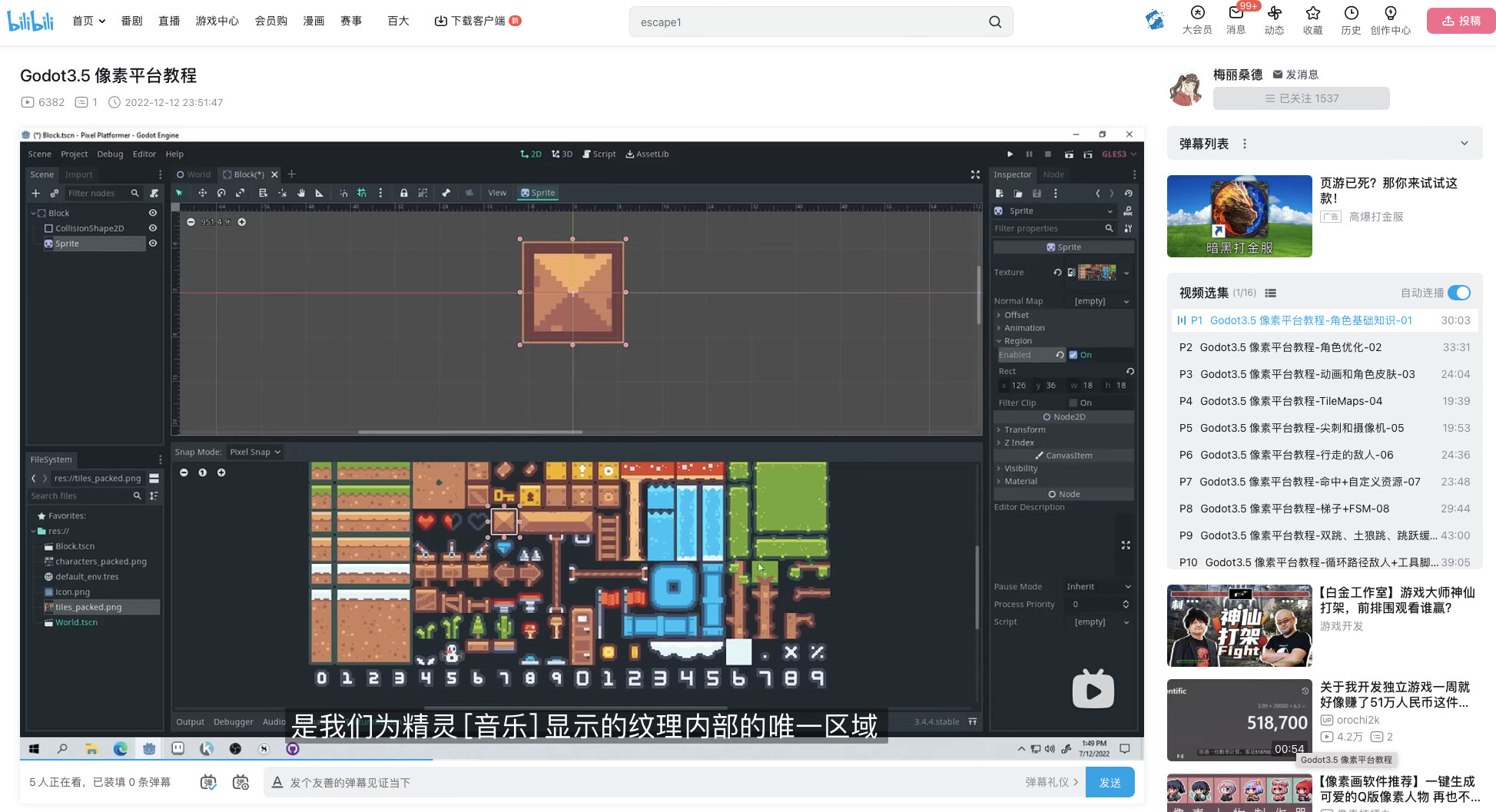
Task: Play the project in Godot
Action: (x=1010, y=154)
